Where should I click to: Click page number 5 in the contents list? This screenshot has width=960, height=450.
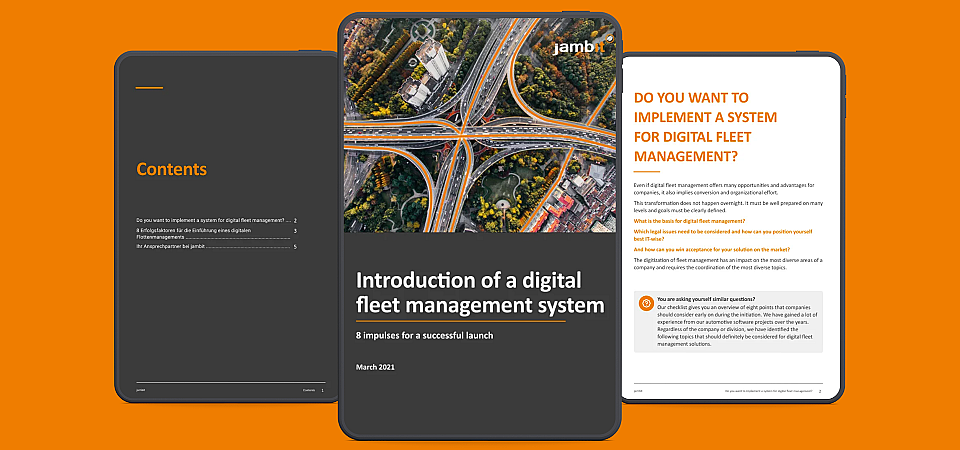point(295,247)
